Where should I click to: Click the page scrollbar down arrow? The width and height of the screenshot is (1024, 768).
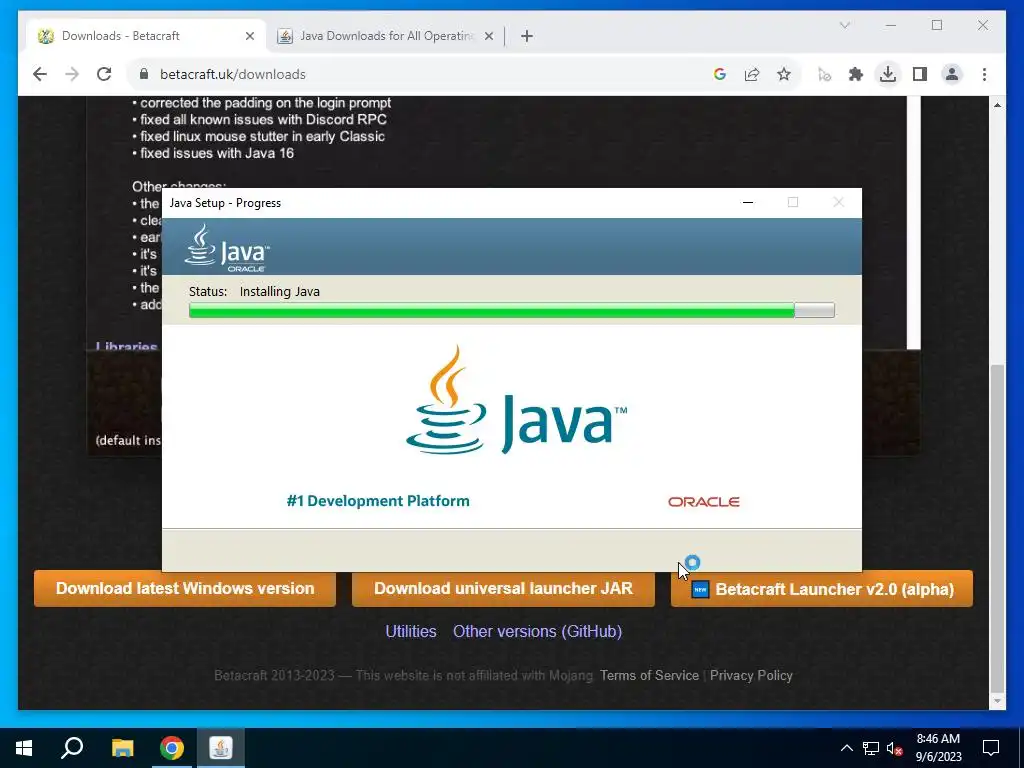997,701
